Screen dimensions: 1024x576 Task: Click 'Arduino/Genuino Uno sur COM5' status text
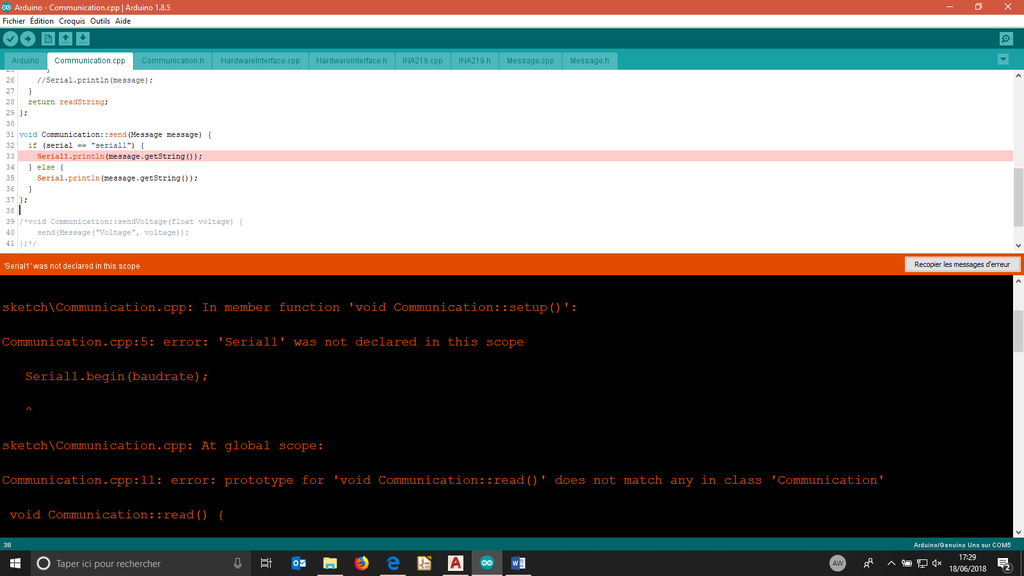962,545
